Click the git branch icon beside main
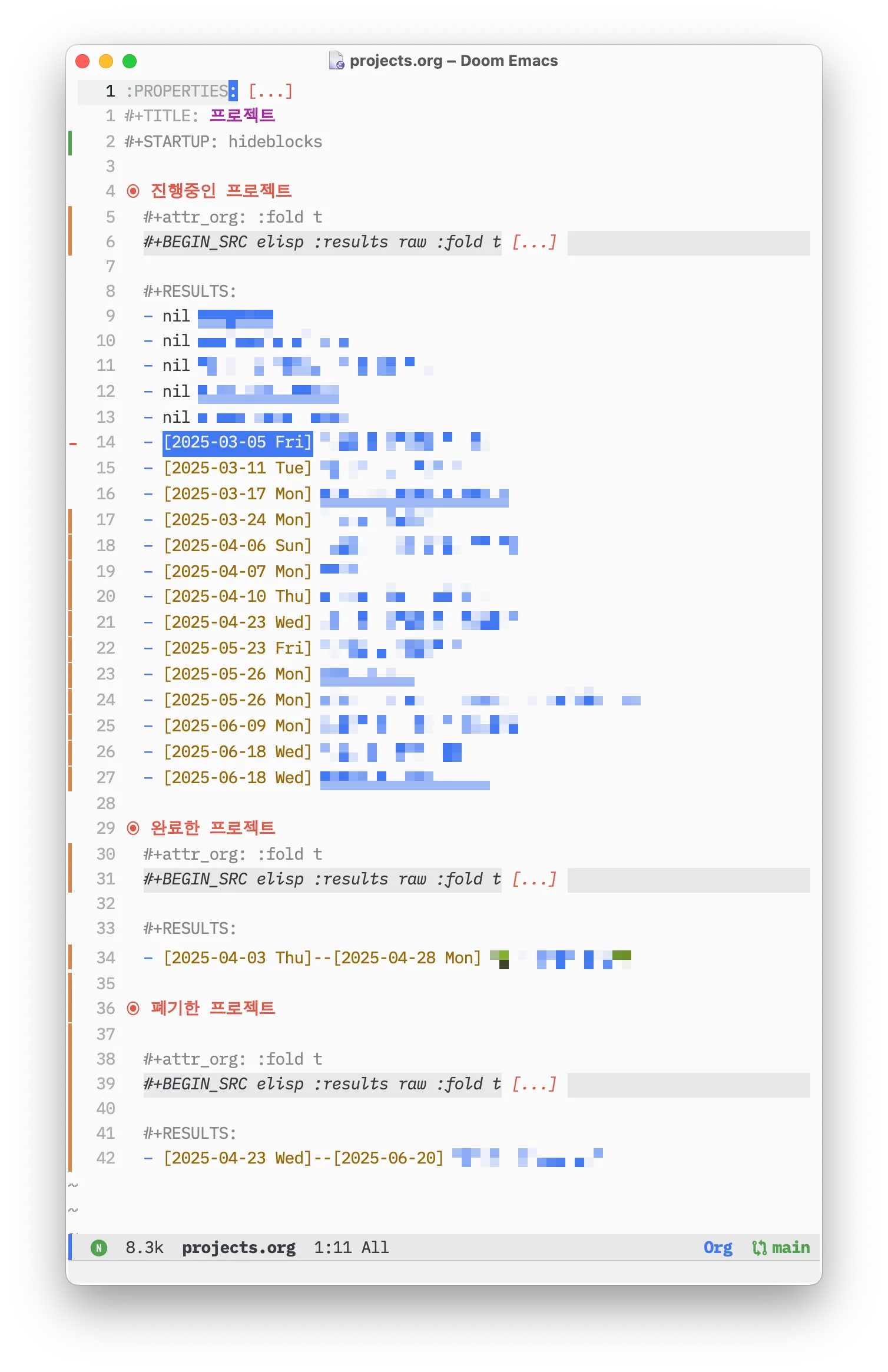The image size is (888, 1372). tap(759, 1247)
